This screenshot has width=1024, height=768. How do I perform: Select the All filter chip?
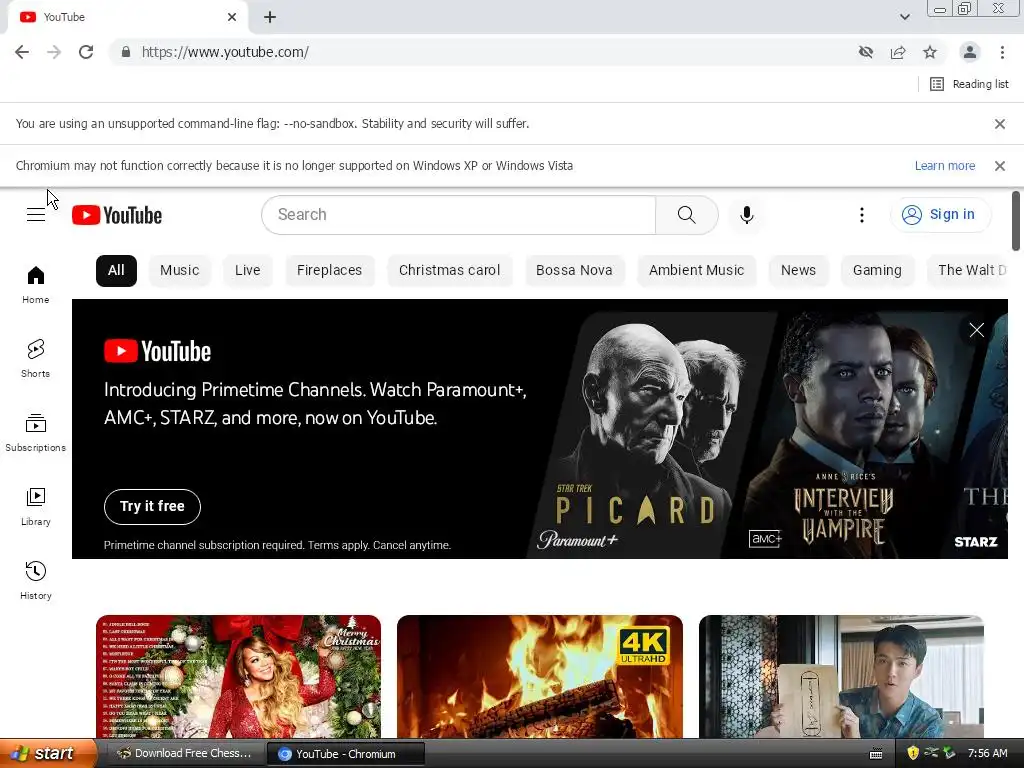click(116, 270)
